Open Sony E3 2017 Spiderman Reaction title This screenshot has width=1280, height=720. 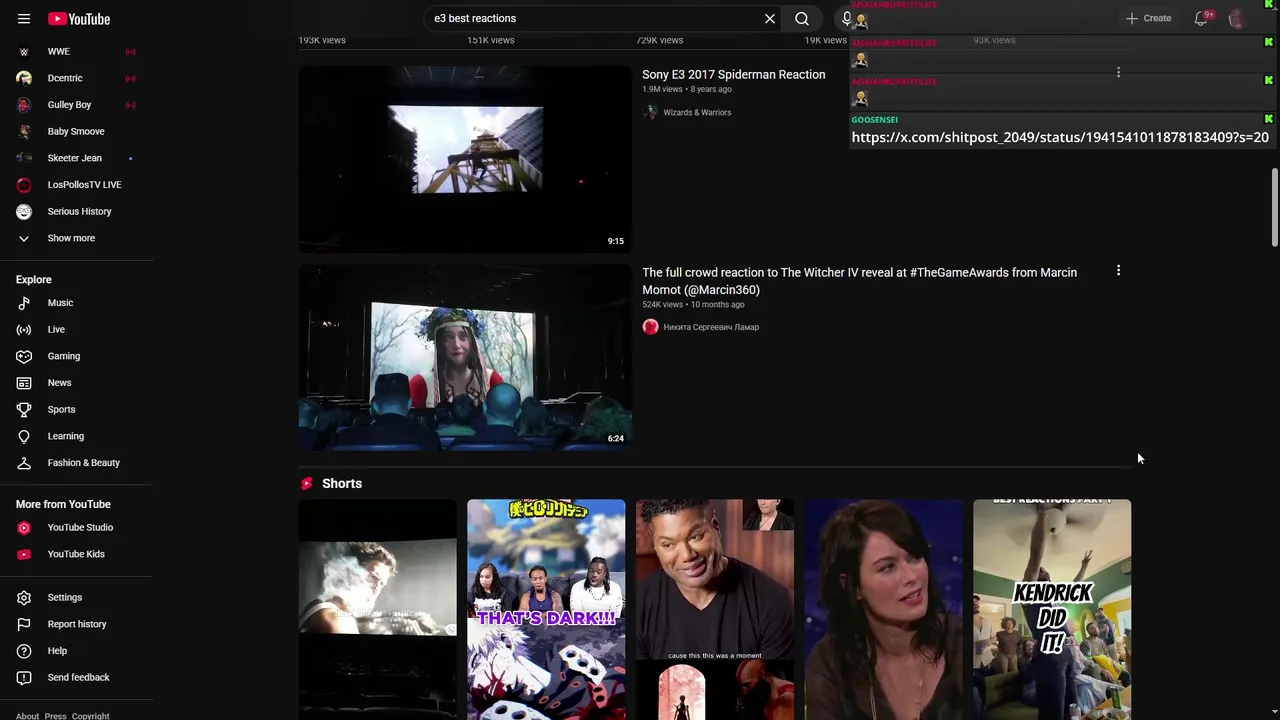pos(733,75)
